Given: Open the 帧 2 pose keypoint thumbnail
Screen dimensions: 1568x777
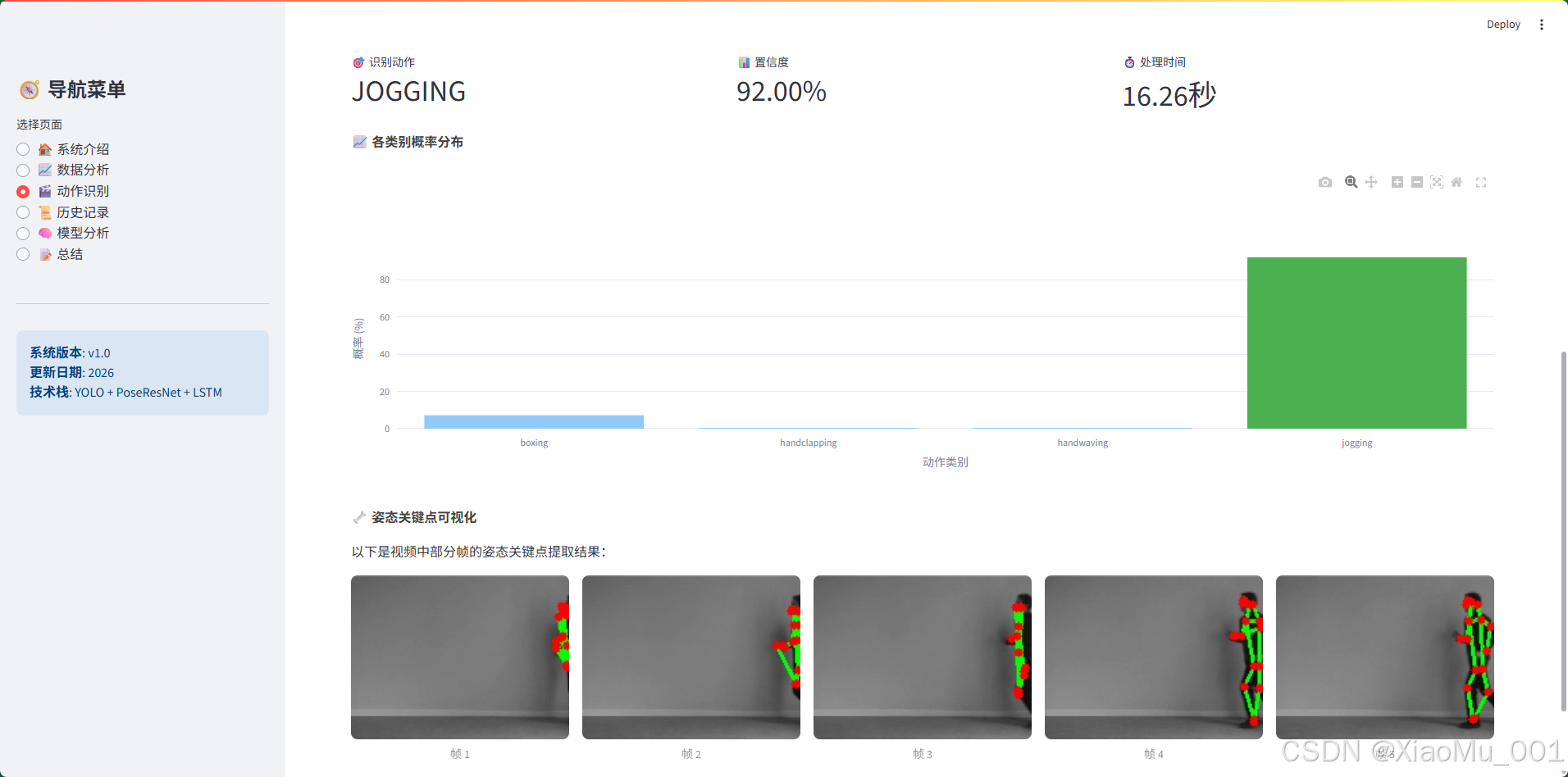Looking at the screenshot, I should (x=691, y=657).
